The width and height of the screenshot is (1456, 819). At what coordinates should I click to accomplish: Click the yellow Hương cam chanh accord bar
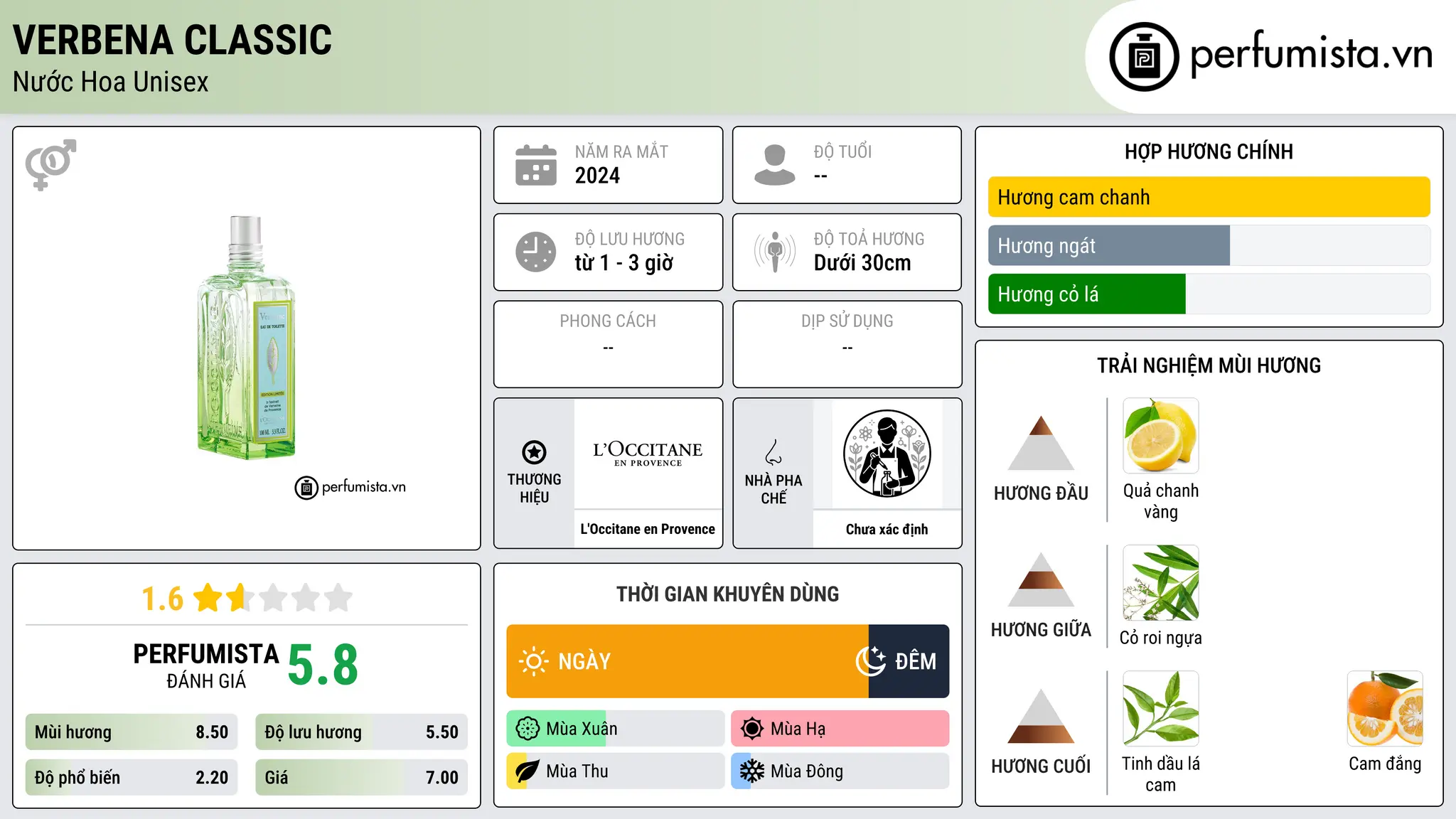1209,197
